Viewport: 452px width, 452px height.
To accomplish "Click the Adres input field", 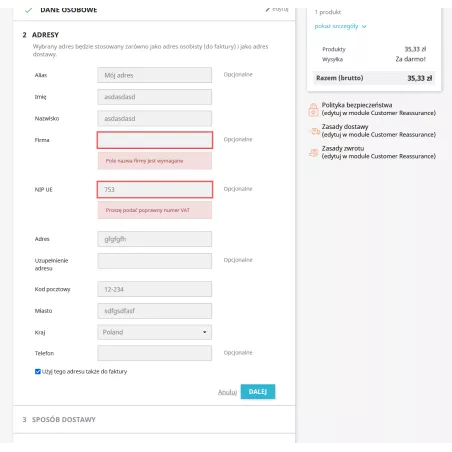I will click(155, 239).
